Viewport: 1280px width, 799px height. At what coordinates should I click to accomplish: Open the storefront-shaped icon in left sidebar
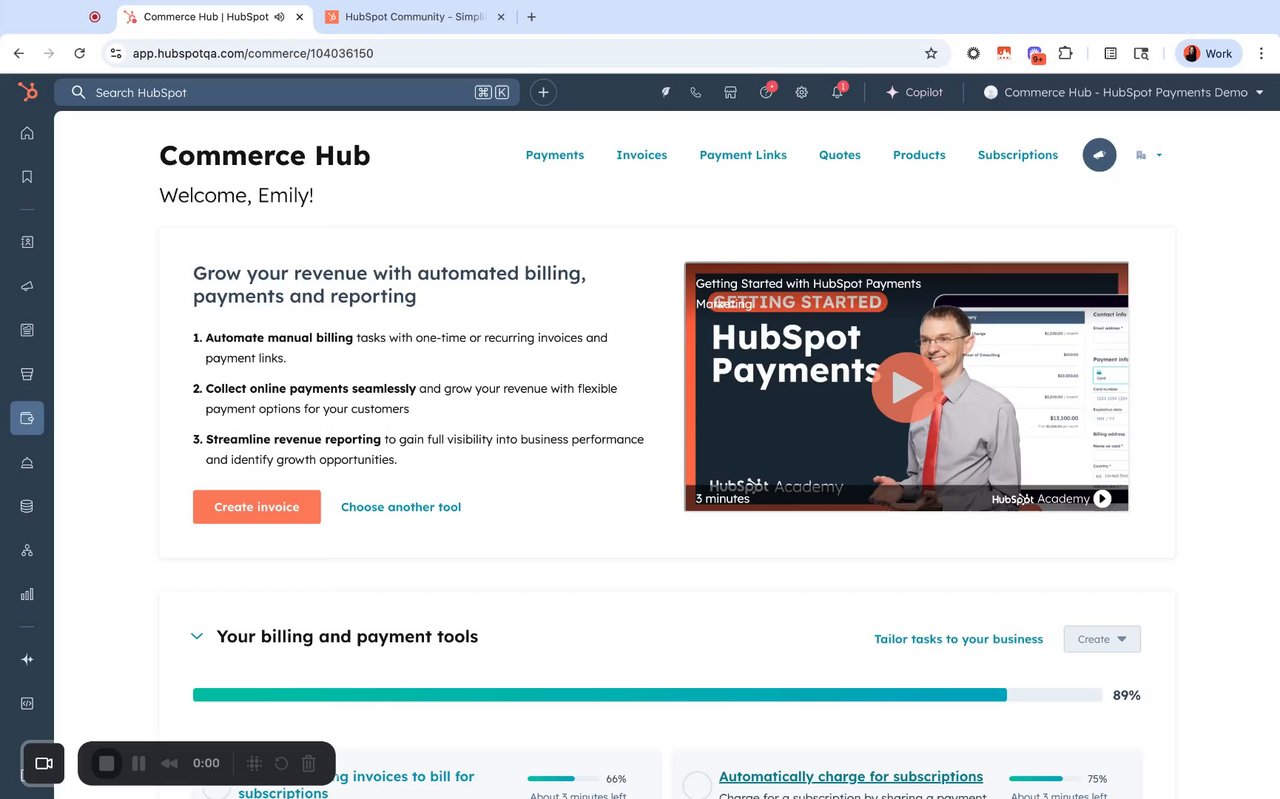[27, 374]
